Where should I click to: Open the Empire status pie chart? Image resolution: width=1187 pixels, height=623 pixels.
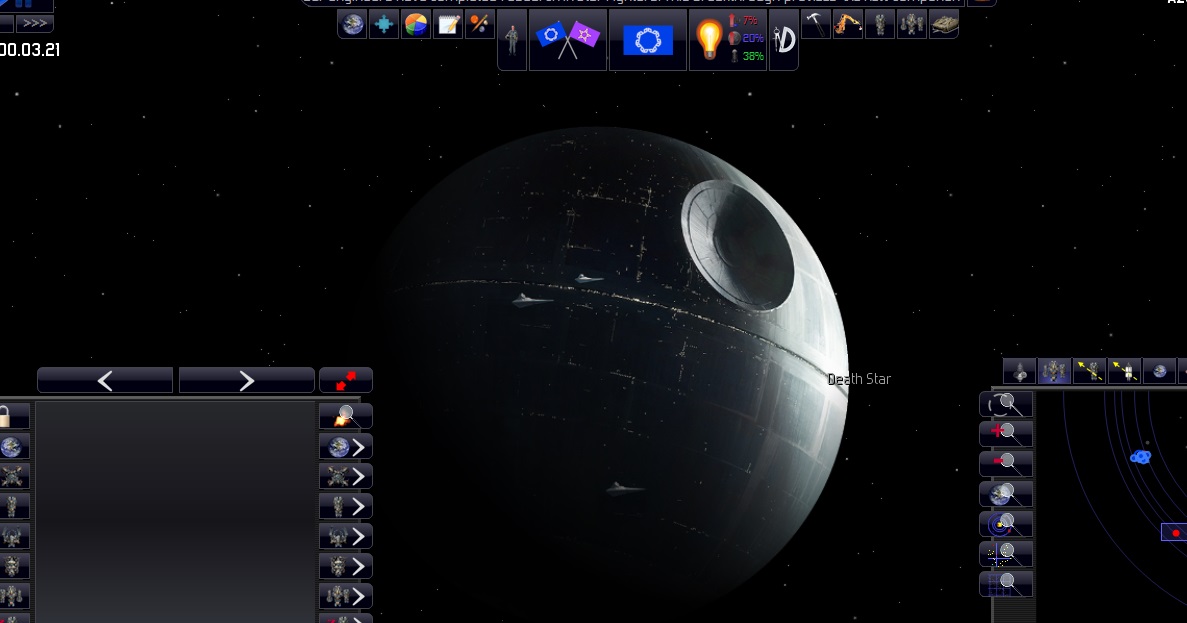(x=415, y=23)
